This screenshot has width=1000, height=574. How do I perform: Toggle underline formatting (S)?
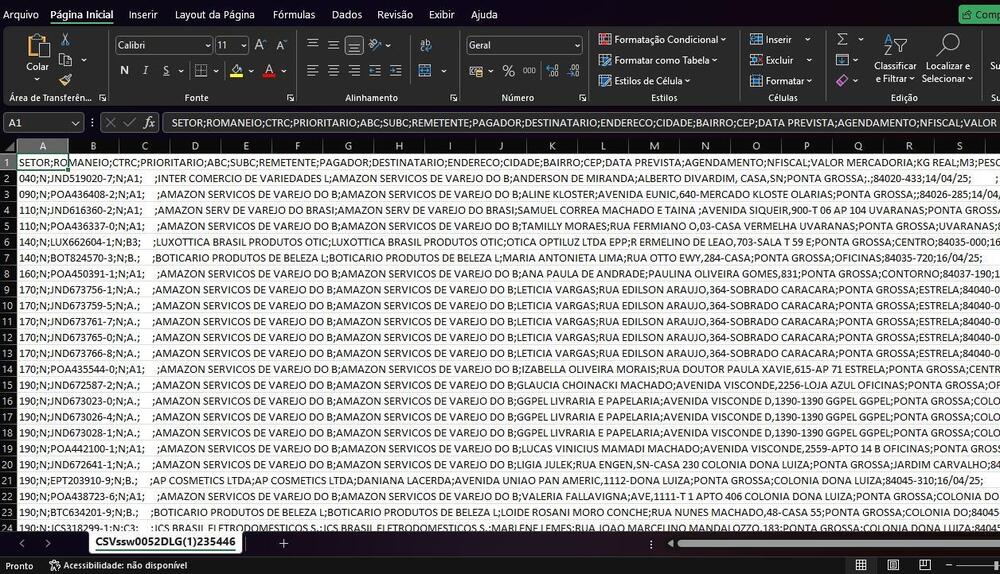(166, 70)
